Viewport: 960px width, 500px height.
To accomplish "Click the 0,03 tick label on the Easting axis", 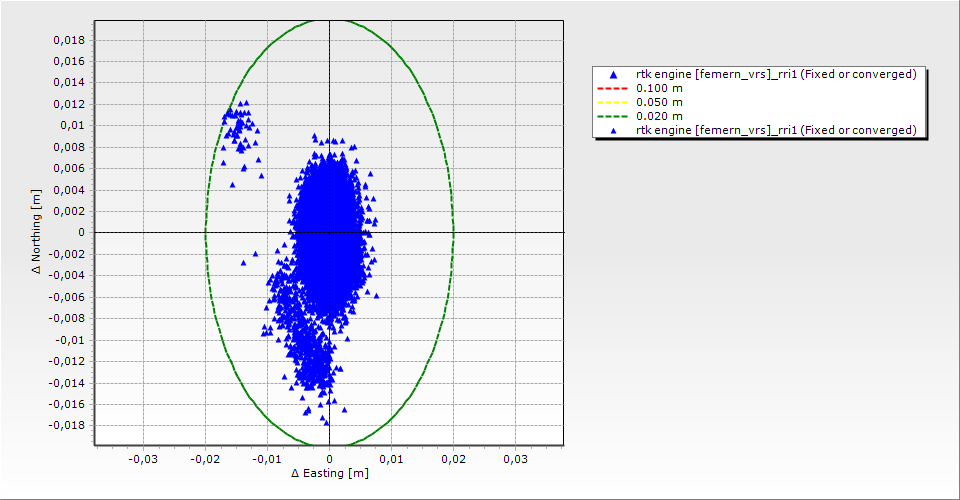I will 515,459.
